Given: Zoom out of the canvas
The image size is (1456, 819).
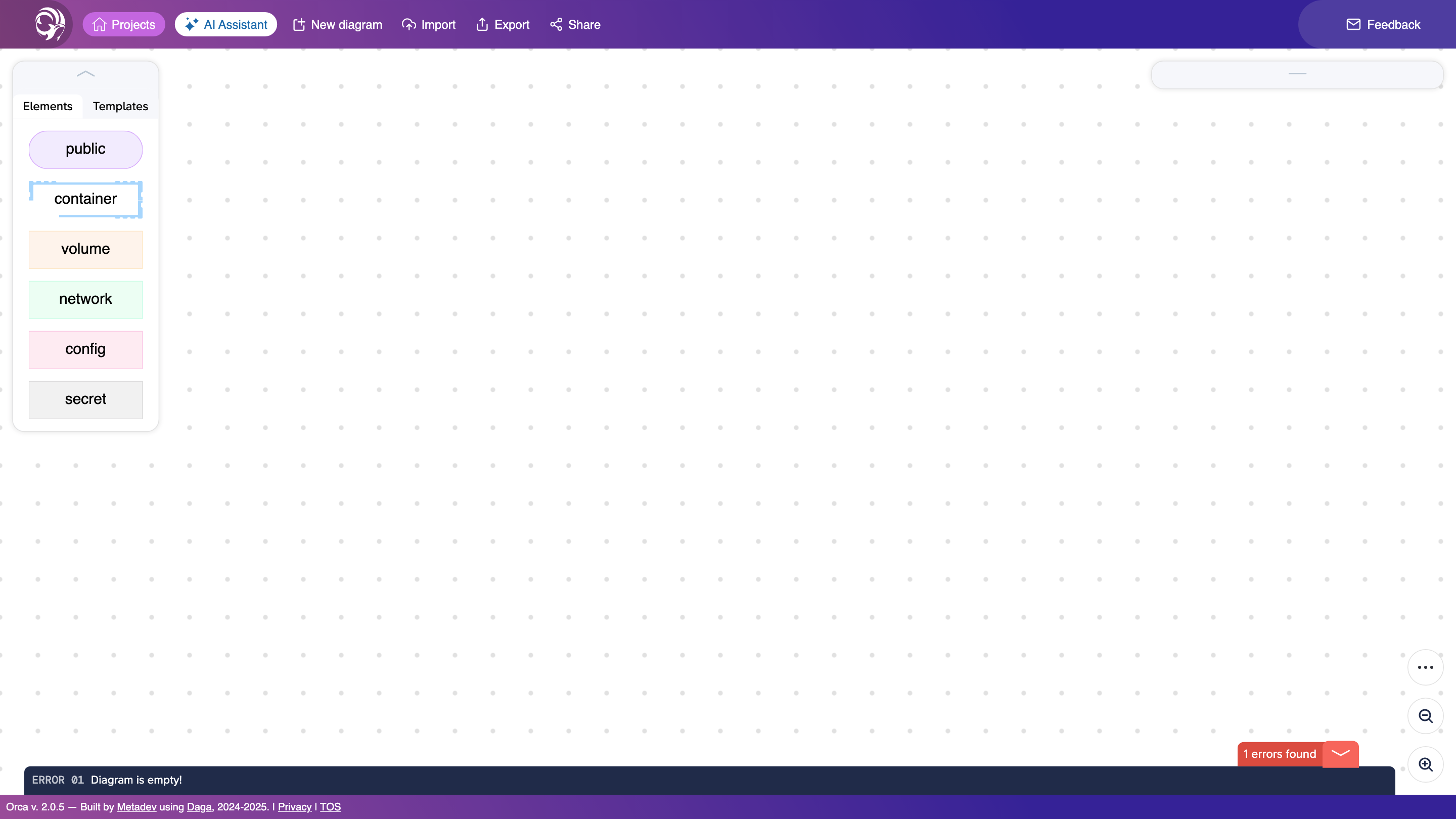Looking at the screenshot, I should [x=1425, y=715].
